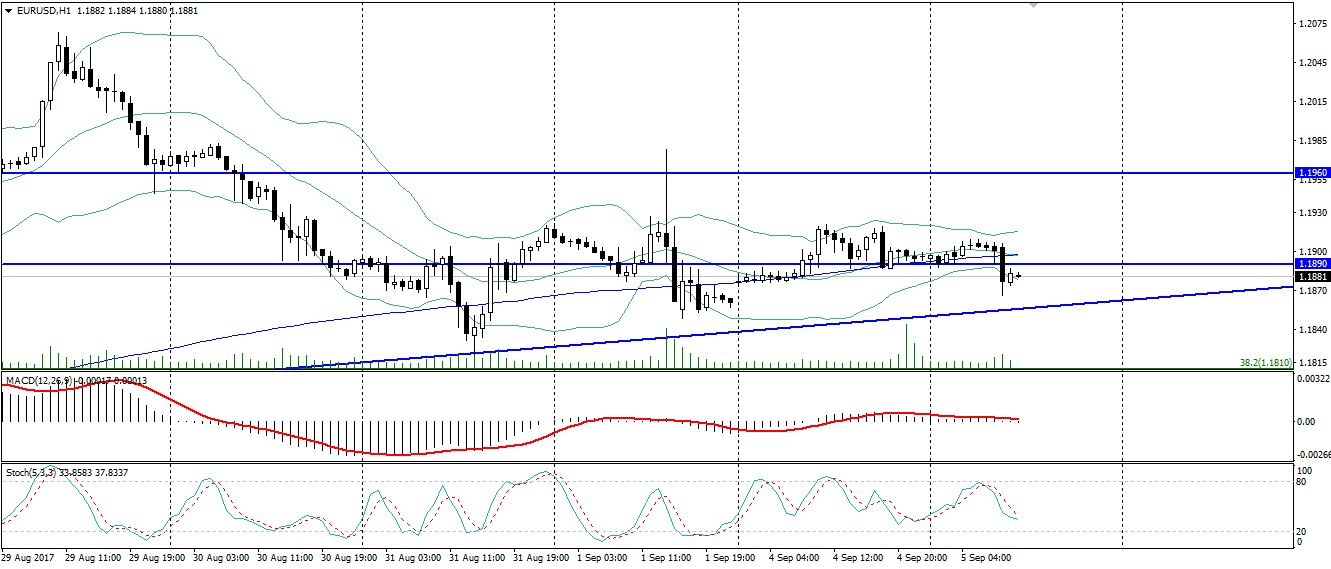Click the 1.1840 value on price scale
Screen dimensions: 1331x569
point(1312,330)
